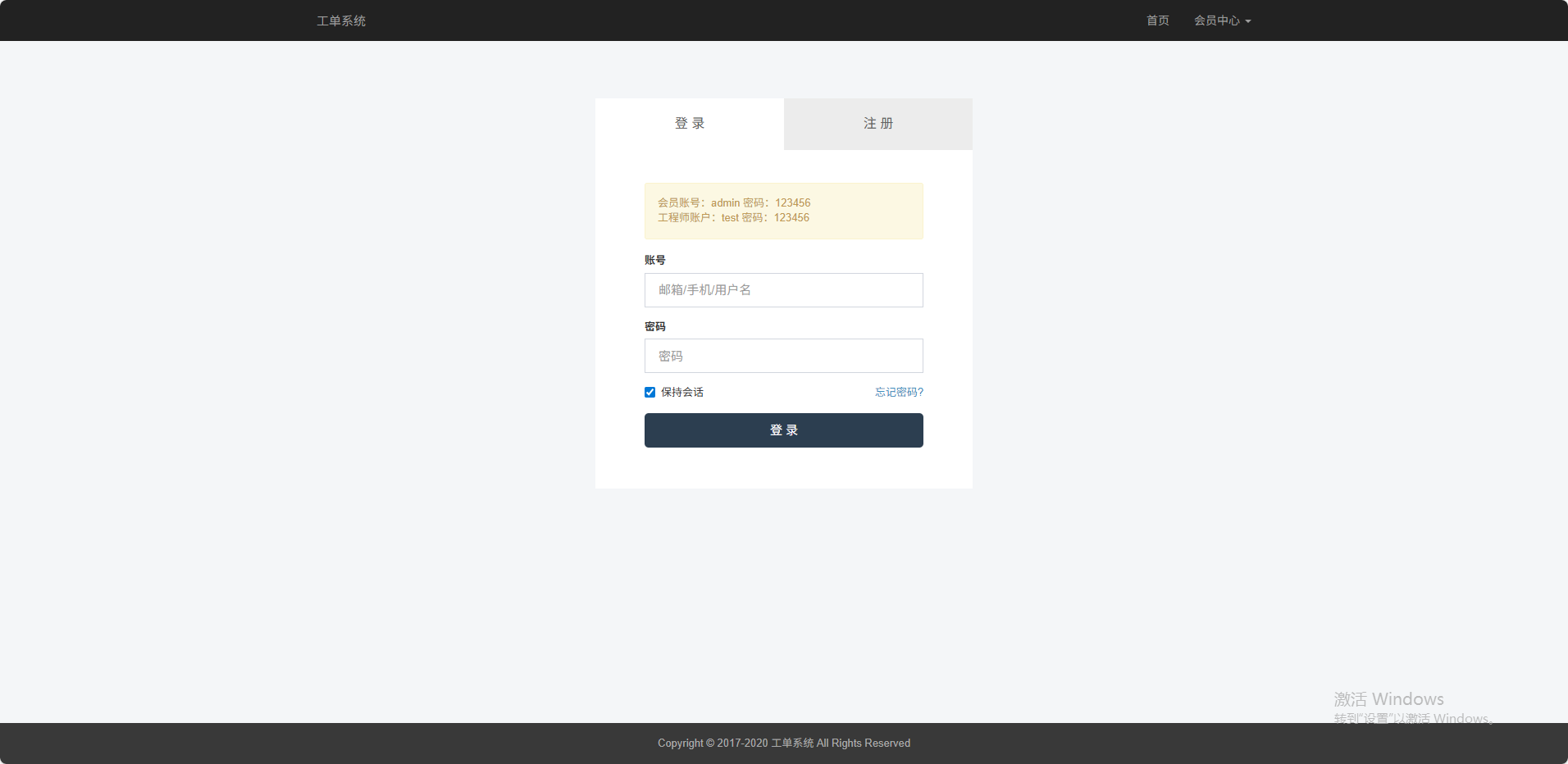Open the 工单系统 brand link
Image resolution: width=1568 pixels, height=764 pixels.
click(341, 20)
